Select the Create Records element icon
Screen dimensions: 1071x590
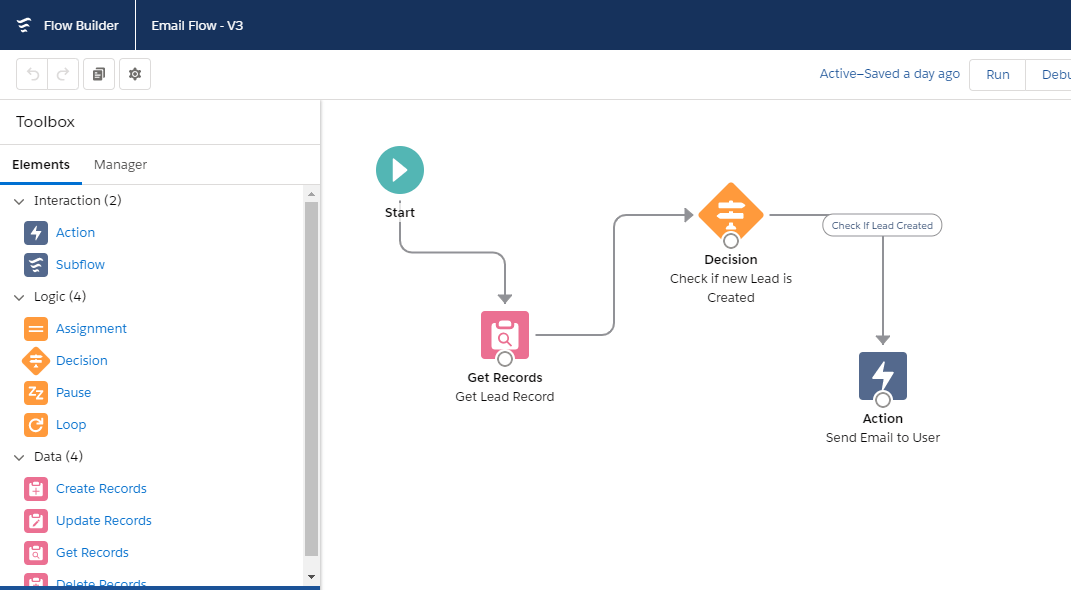[36, 488]
